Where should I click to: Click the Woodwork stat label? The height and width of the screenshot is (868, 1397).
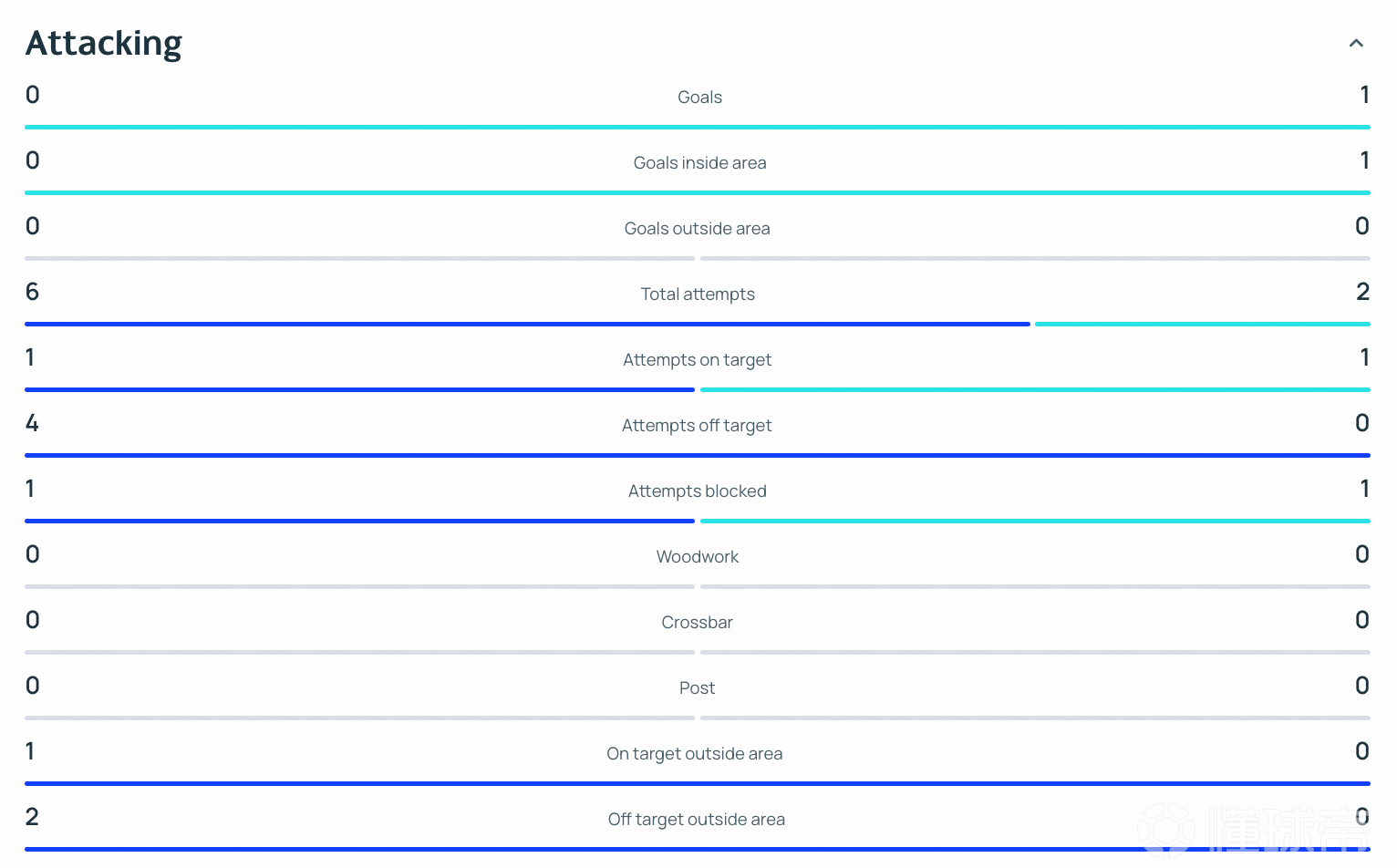coord(698,557)
